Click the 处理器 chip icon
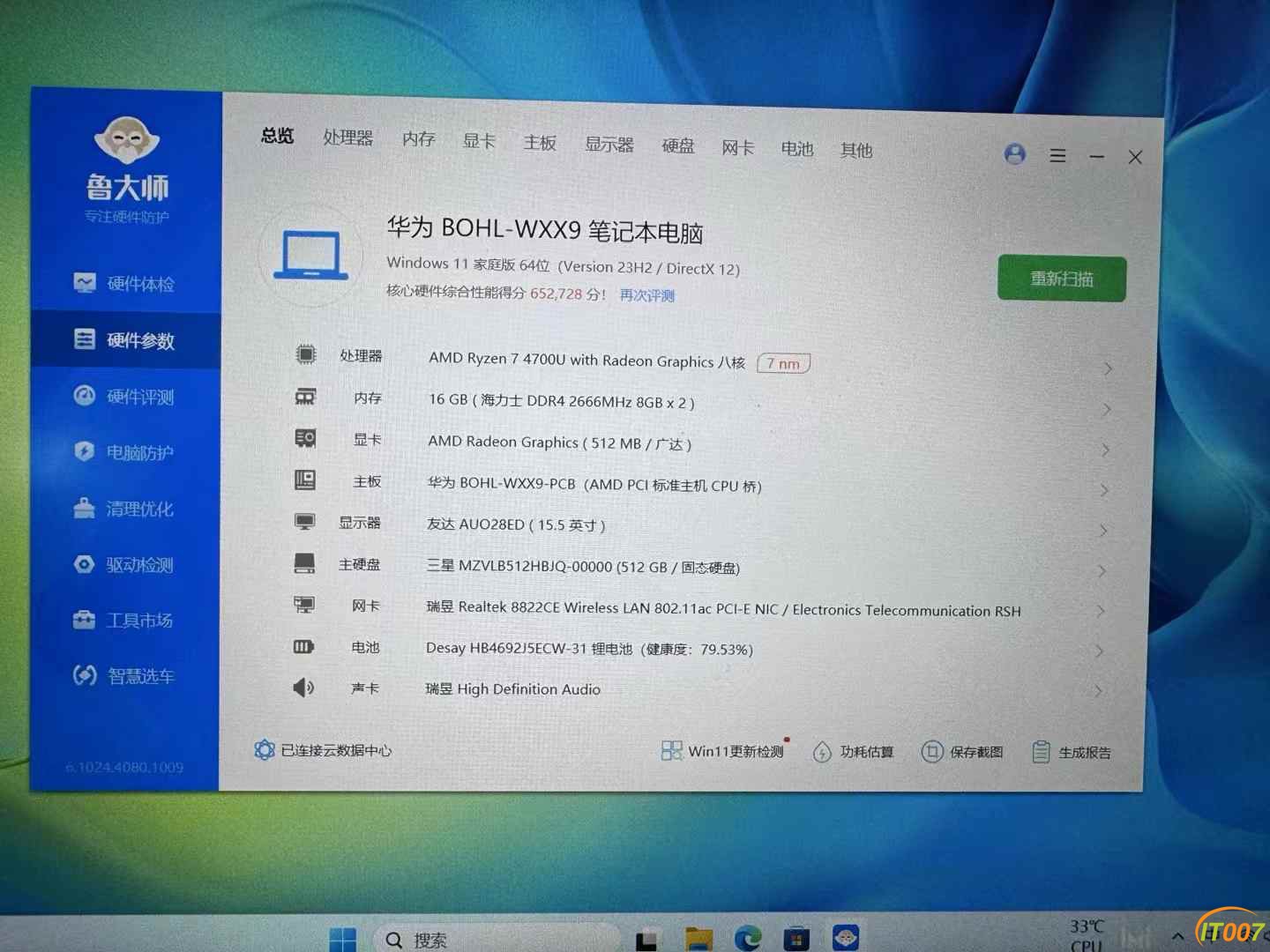Viewport: 1270px width, 952px height. pos(305,354)
